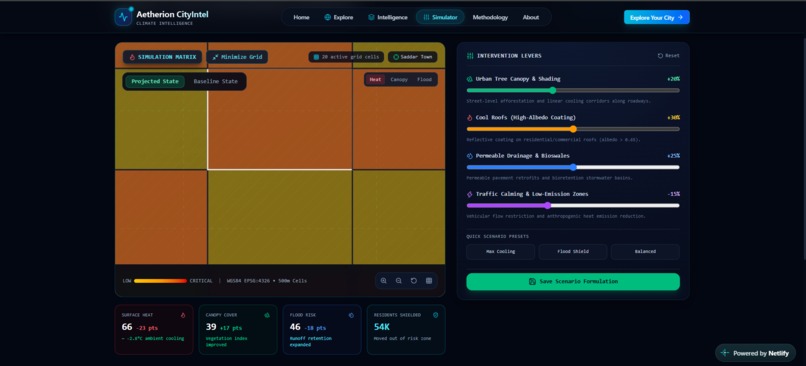The height and width of the screenshot is (366, 806).
Task: Open the About page
Action: (x=530, y=17)
